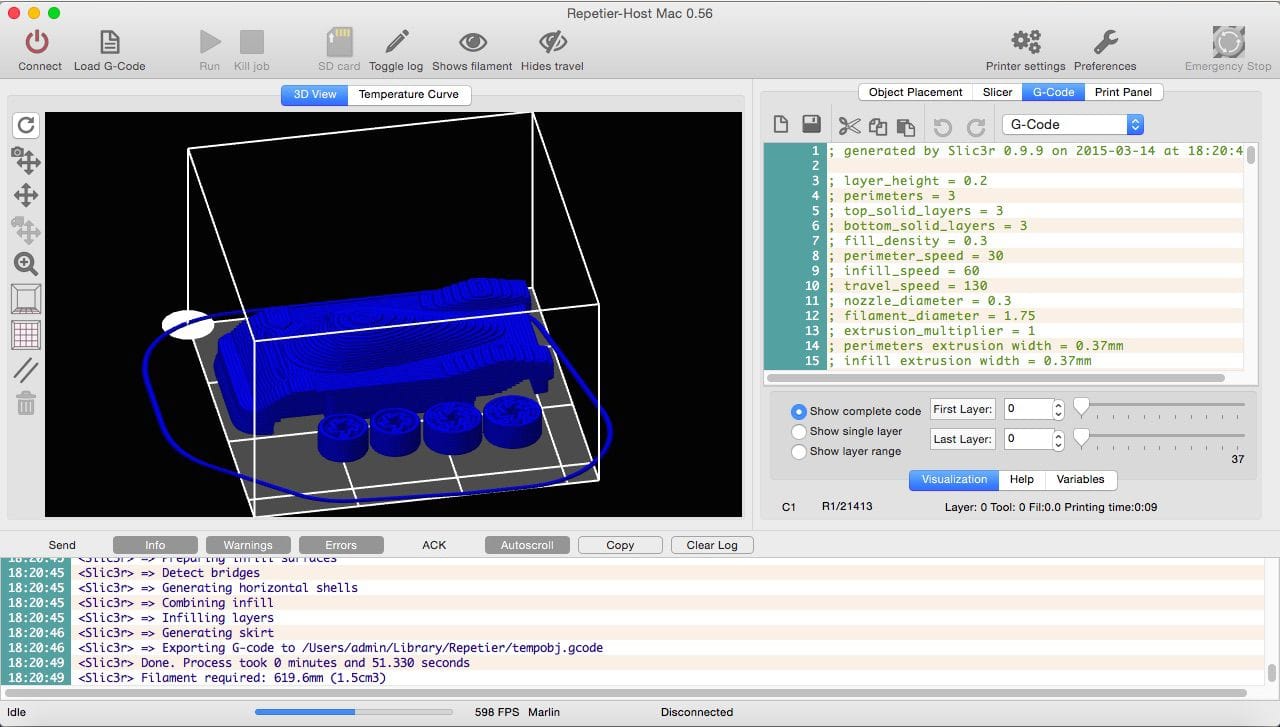Switch to the 3D View tab
This screenshot has width=1280, height=727.
[x=315, y=94]
